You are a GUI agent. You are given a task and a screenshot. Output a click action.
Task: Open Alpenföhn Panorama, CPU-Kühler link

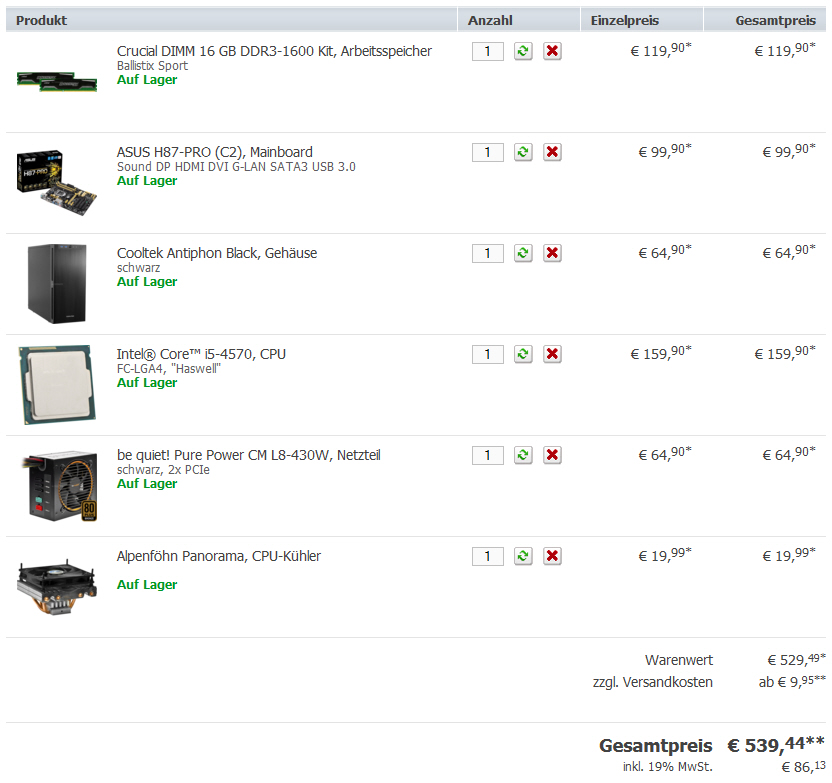pyautogui.click(x=219, y=556)
